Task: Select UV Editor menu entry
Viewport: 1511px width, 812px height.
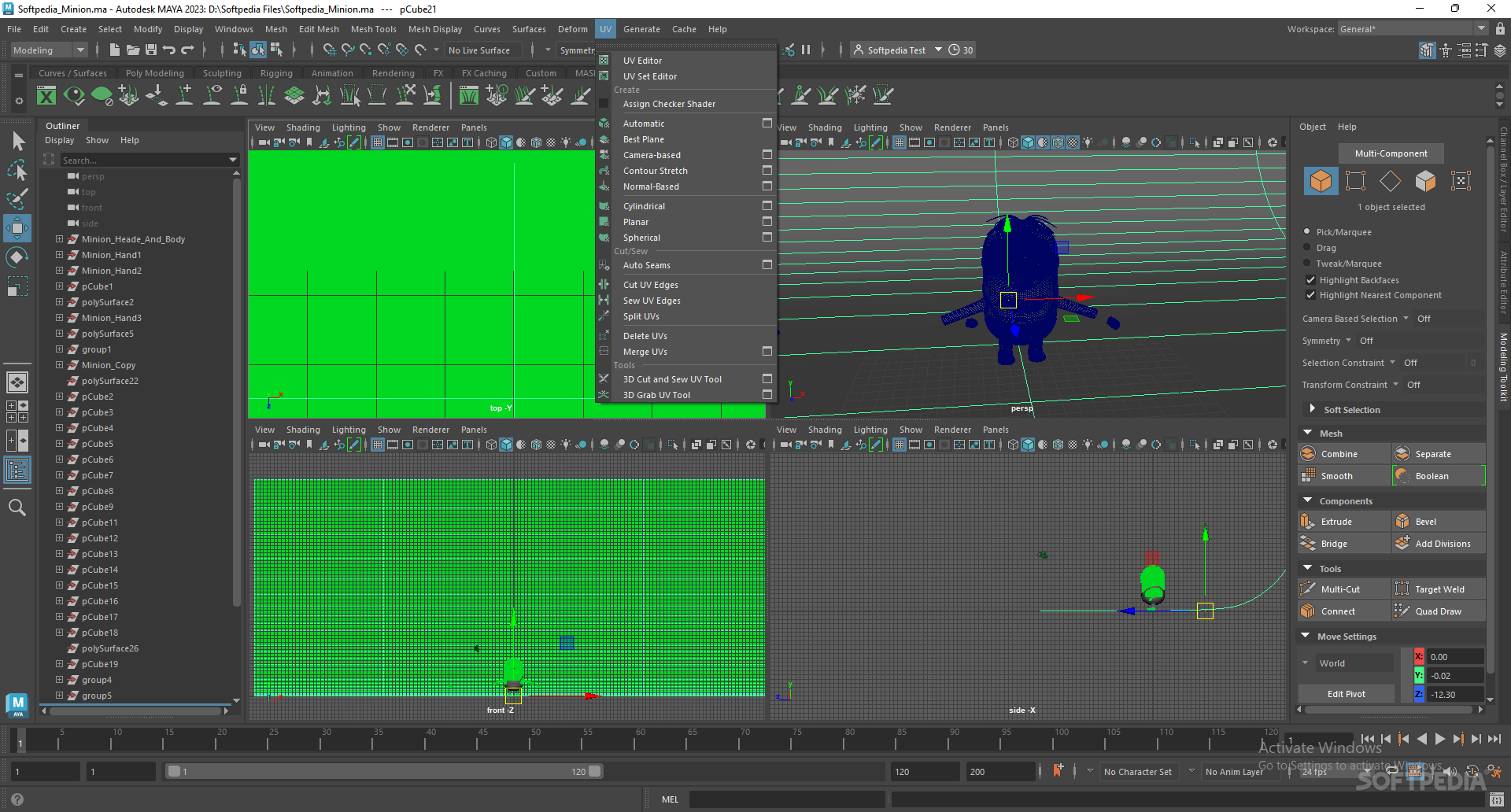Action: (642, 61)
